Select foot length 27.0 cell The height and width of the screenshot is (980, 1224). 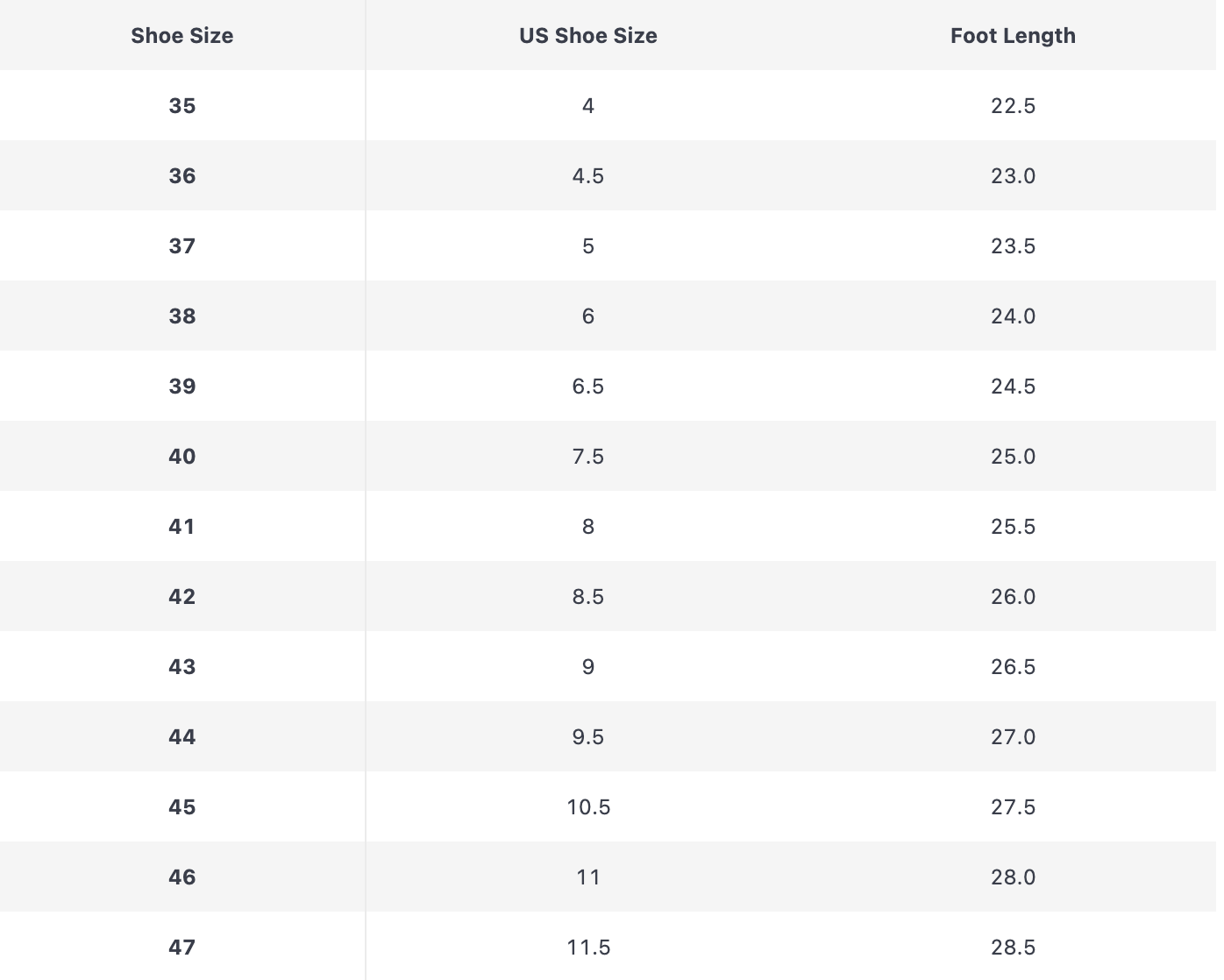point(1013,737)
